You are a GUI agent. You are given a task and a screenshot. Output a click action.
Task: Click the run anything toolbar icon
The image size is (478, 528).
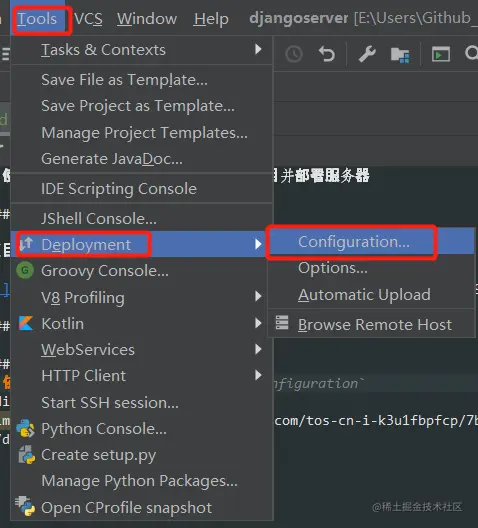(x=441, y=54)
